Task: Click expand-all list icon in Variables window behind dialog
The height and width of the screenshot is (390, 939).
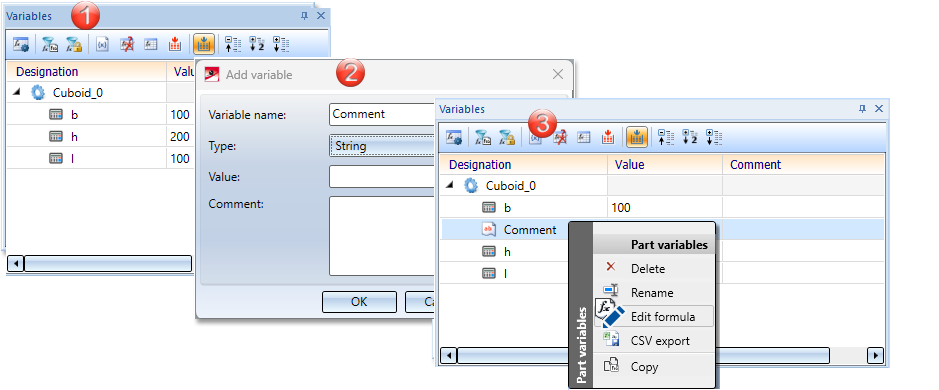Action: click(280, 44)
